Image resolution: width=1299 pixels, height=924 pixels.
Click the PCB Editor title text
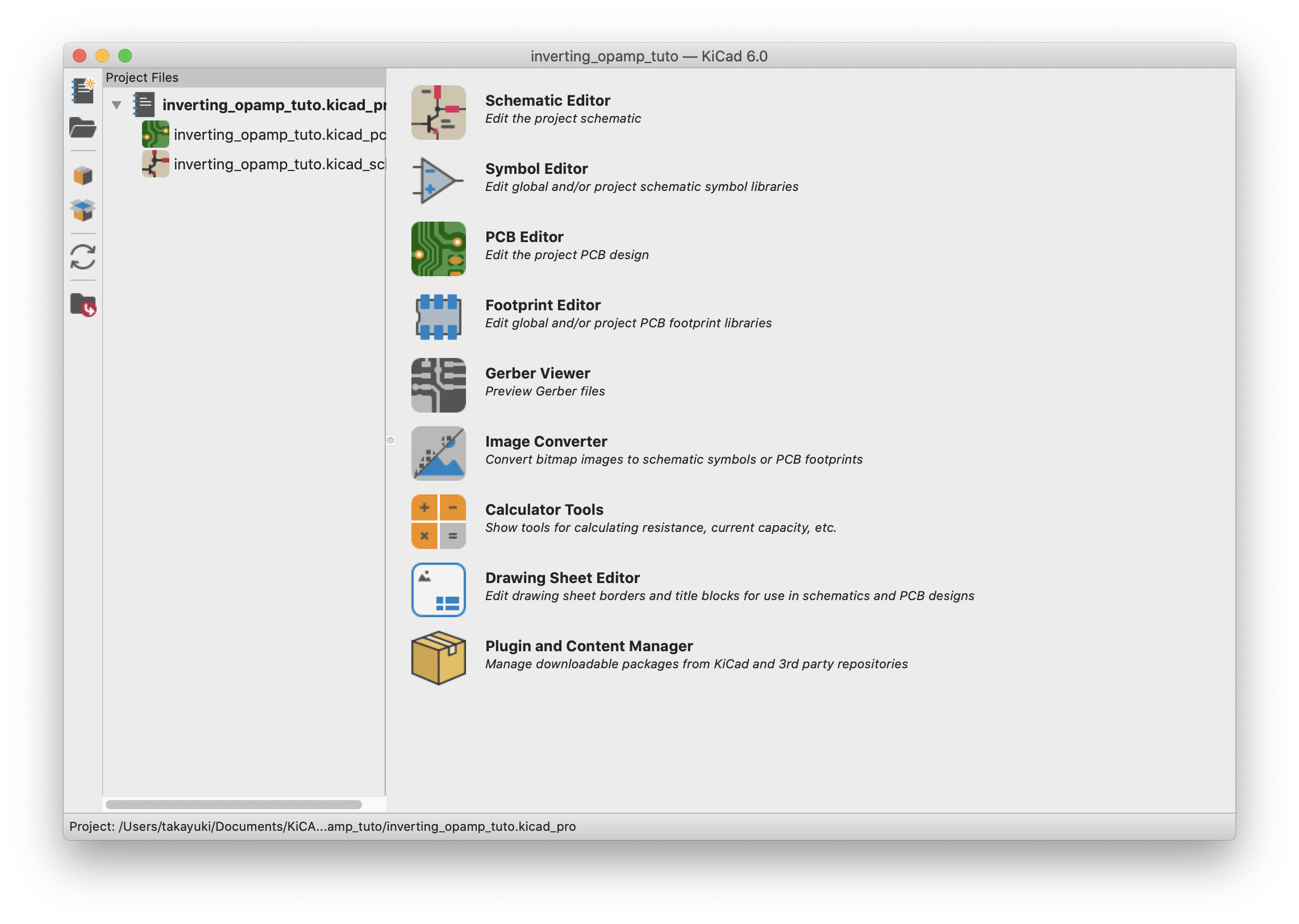(x=524, y=238)
